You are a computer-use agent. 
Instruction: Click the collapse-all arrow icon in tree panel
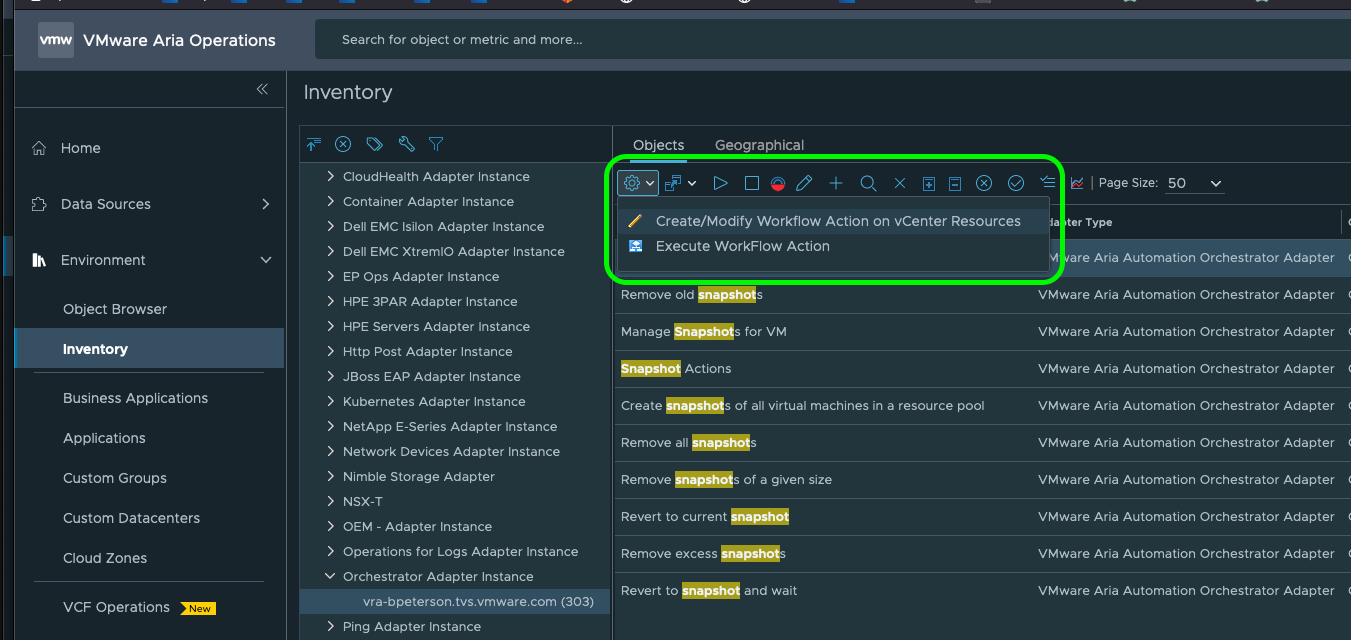[x=313, y=144]
